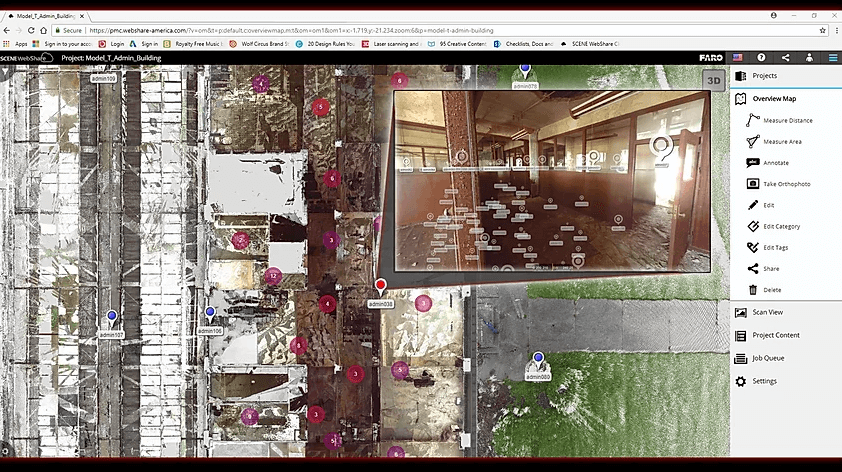Click the large scan pin in preview
Viewport: 842px width, 472px height.
661,147
